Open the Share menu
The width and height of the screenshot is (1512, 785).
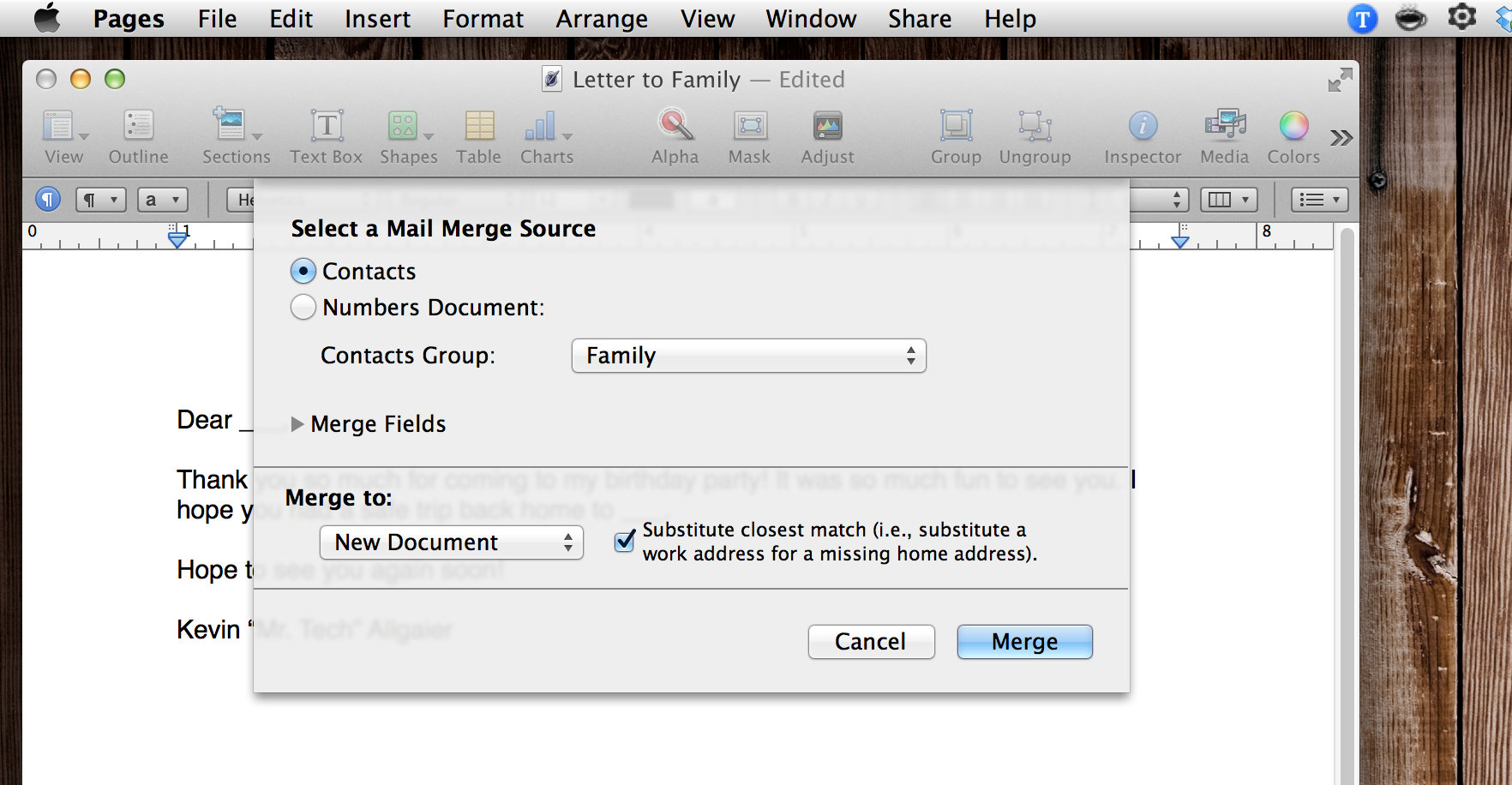click(x=920, y=19)
